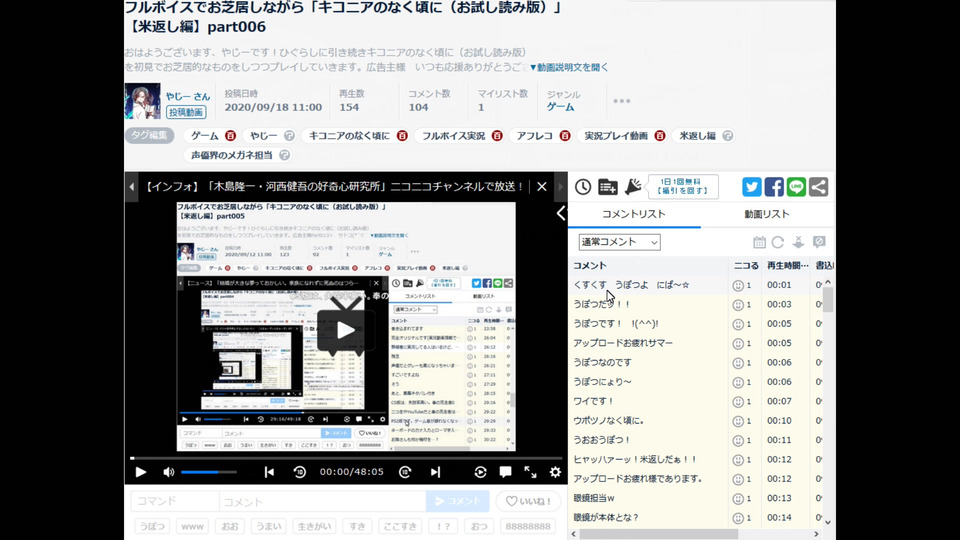Nicoru the ワイです！ comment
960x540 pixels.
(738, 402)
